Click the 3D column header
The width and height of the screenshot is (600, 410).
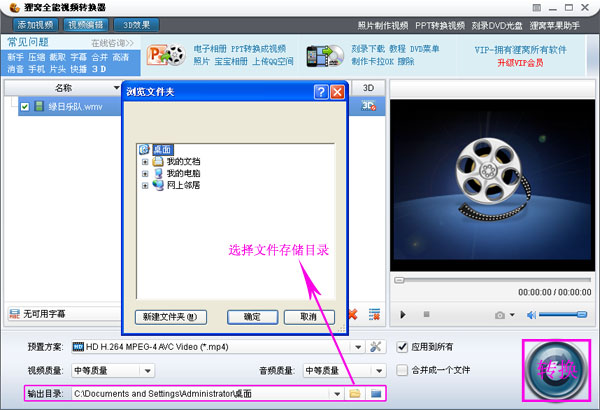368,88
